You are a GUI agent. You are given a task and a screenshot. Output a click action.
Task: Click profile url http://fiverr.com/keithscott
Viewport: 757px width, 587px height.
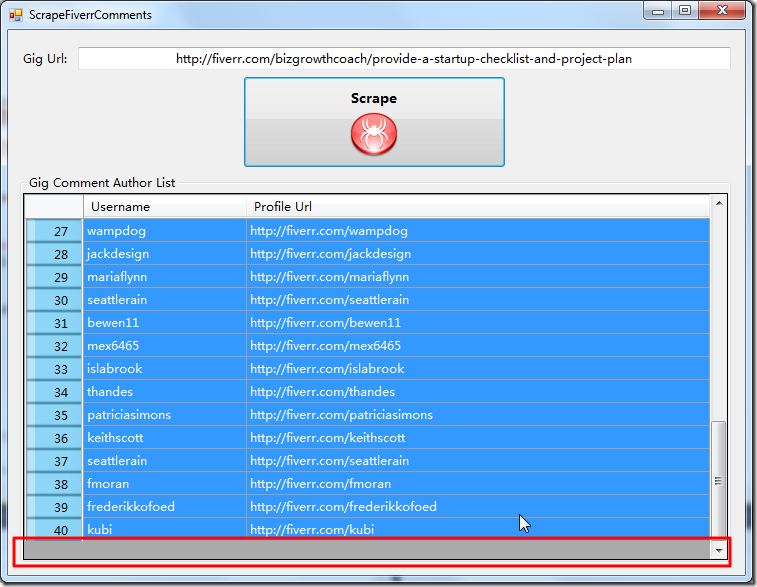pyautogui.click(x=478, y=438)
